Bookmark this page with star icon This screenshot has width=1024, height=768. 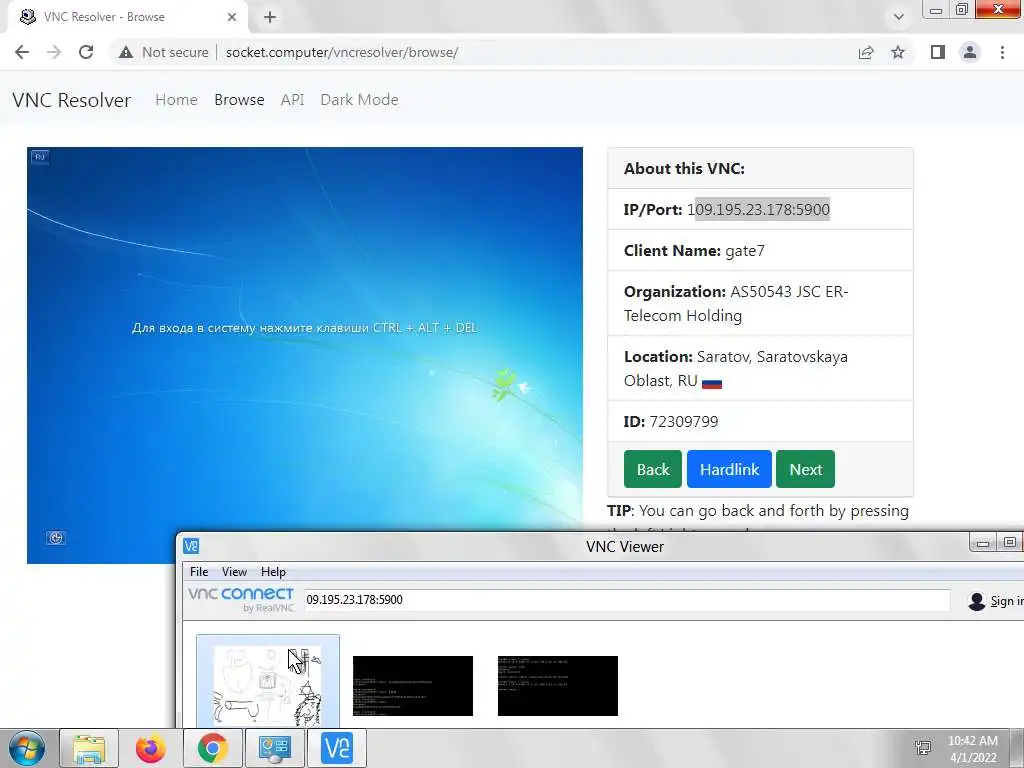point(898,52)
